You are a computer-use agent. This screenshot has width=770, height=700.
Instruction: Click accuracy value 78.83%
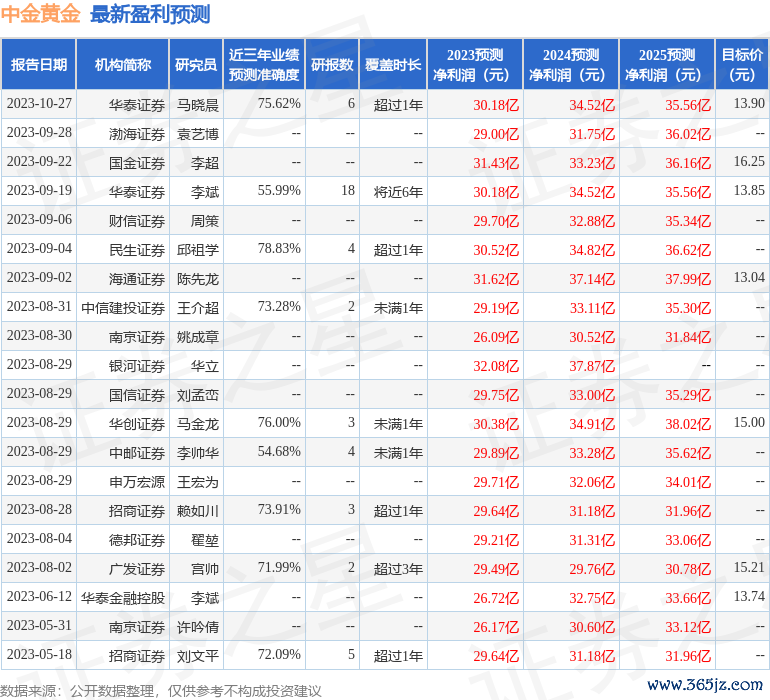pos(279,249)
